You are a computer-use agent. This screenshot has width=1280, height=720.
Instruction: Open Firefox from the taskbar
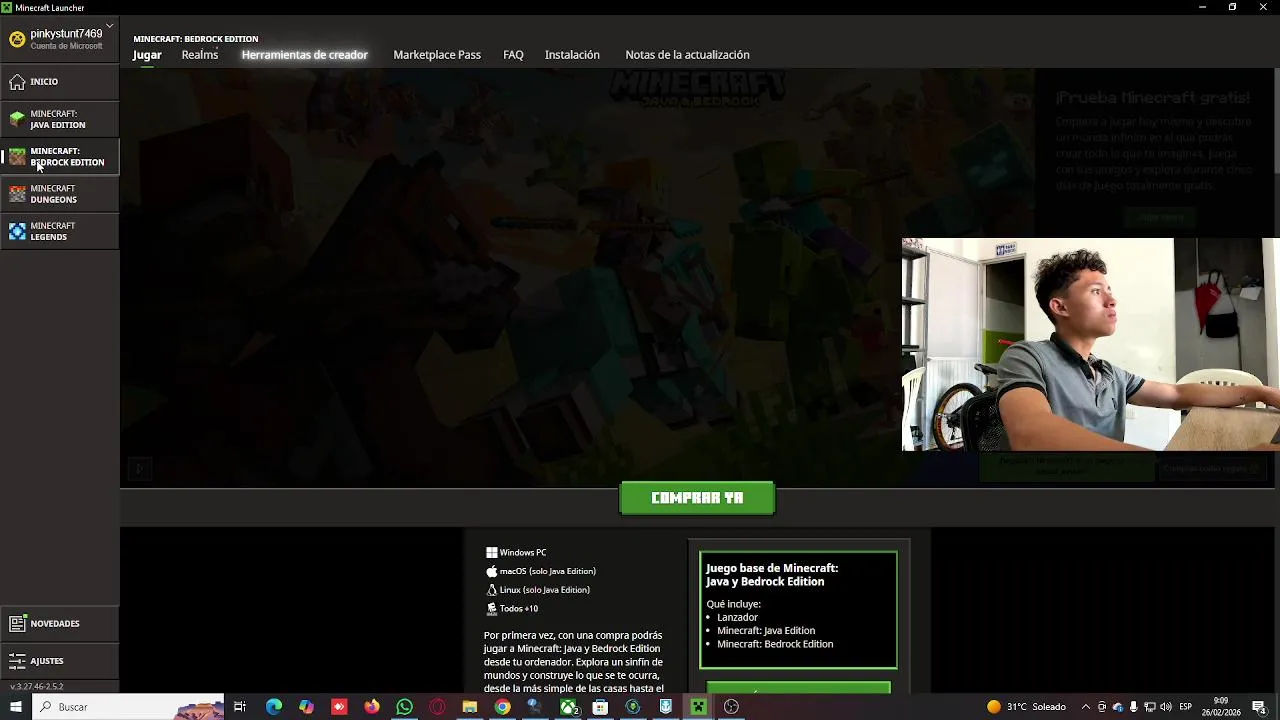[372, 707]
